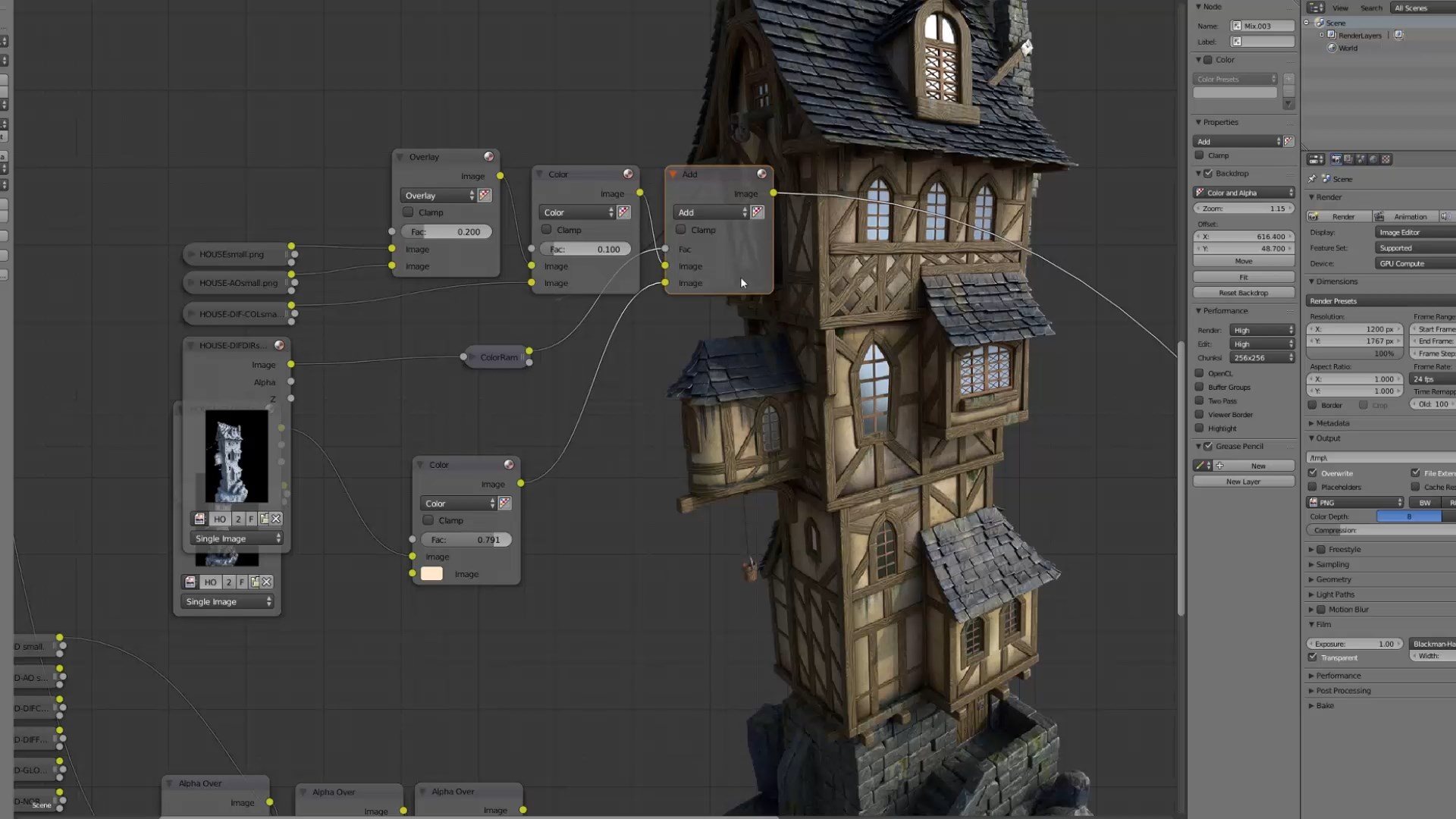
Task: Expand the Sampling panel
Action: [1332, 564]
